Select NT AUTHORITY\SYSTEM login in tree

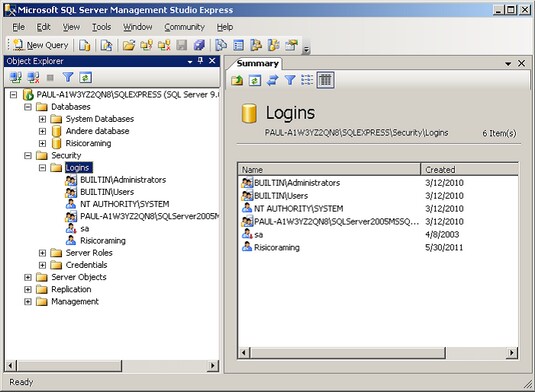click(x=125, y=204)
